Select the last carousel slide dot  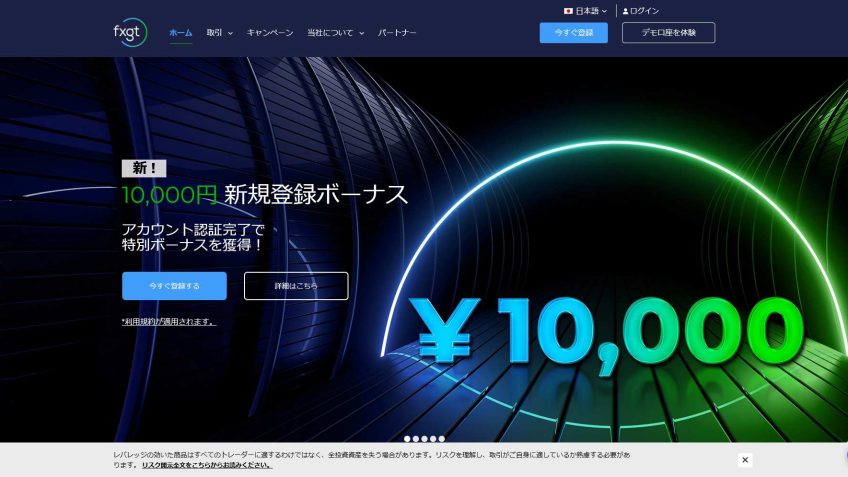pyautogui.click(x=441, y=439)
